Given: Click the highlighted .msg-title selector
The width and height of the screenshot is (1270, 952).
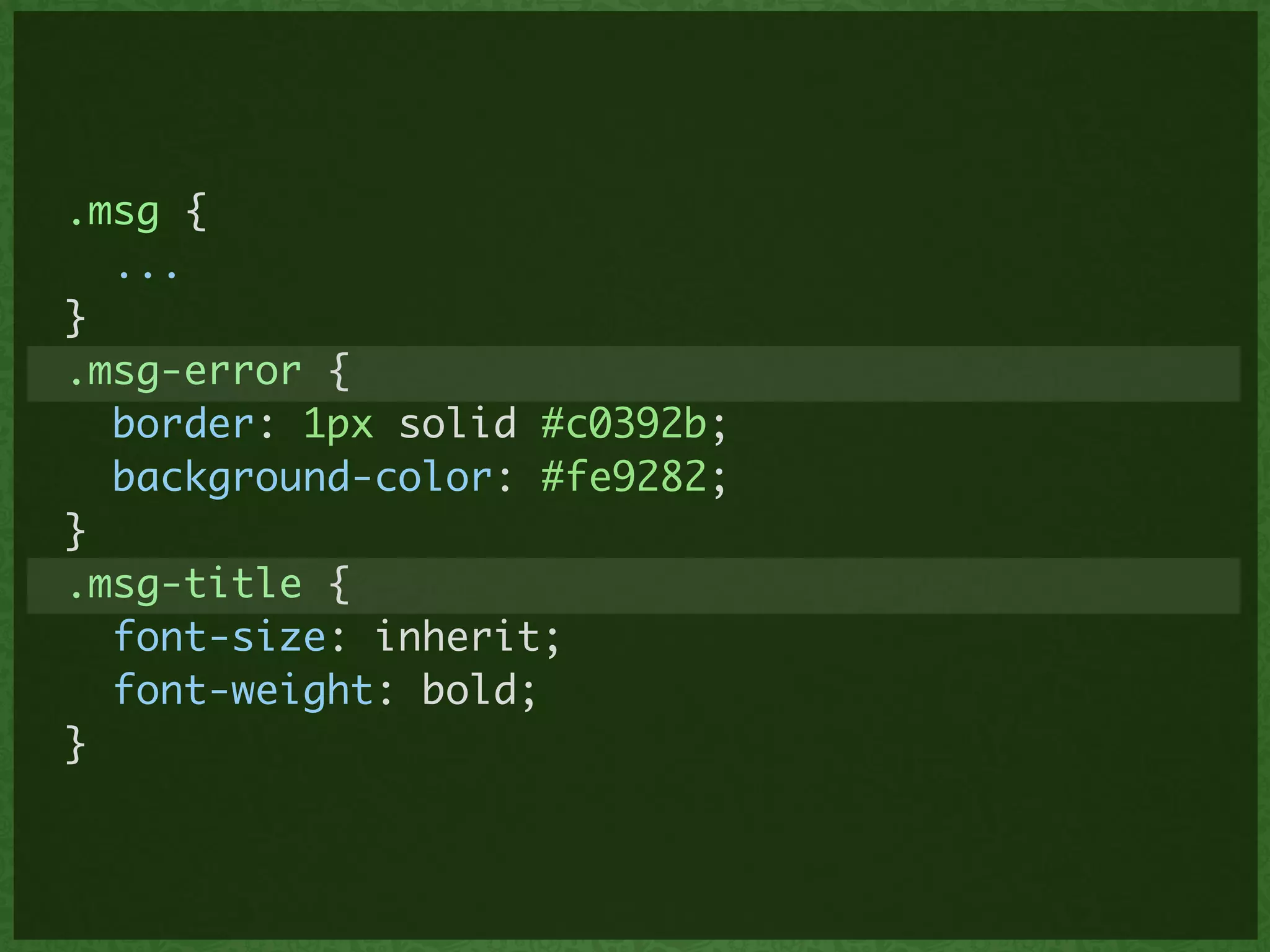Looking at the screenshot, I should coord(185,584).
